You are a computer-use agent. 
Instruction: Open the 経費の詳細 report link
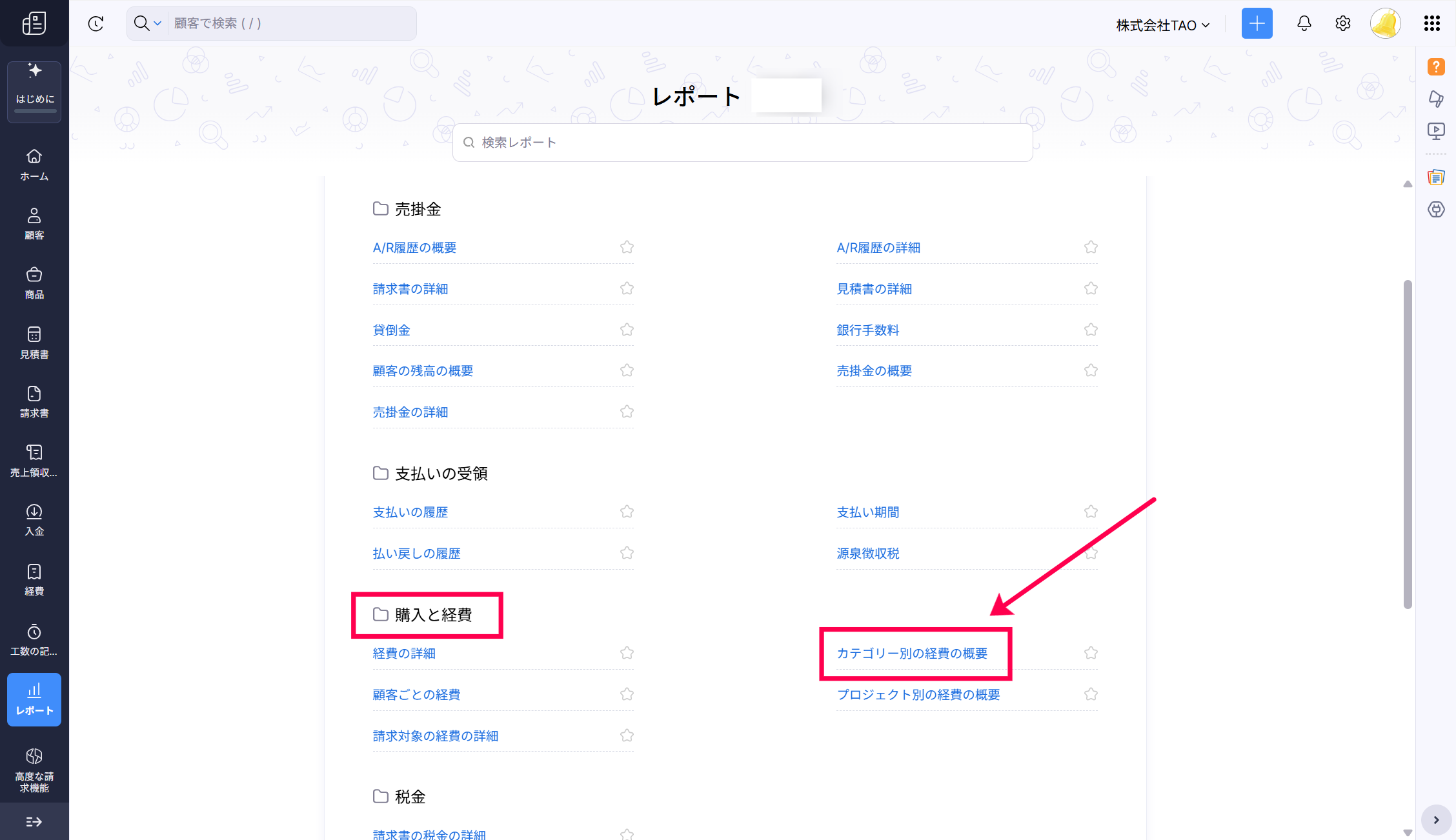tap(404, 654)
